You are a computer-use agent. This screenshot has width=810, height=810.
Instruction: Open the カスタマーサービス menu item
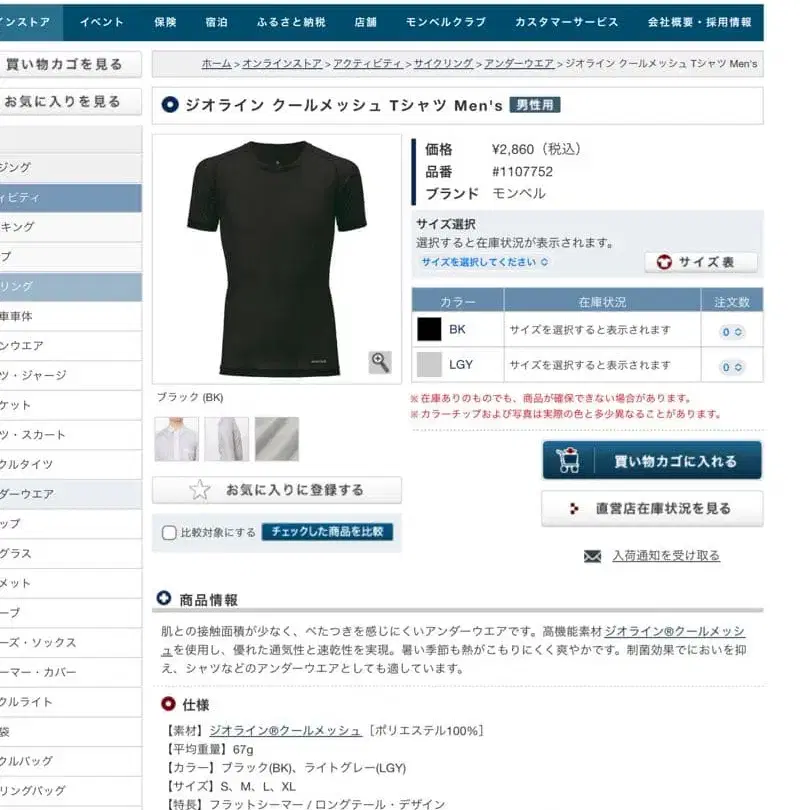point(566,22)
